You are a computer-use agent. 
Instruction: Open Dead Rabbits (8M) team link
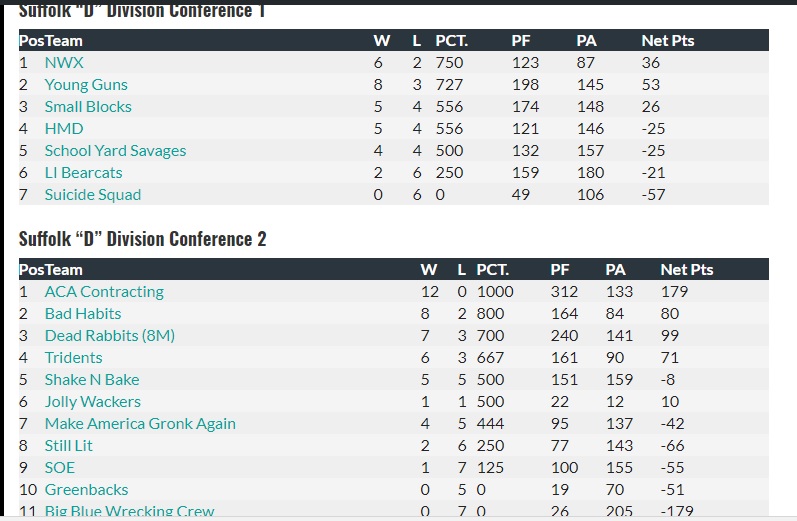109,336
